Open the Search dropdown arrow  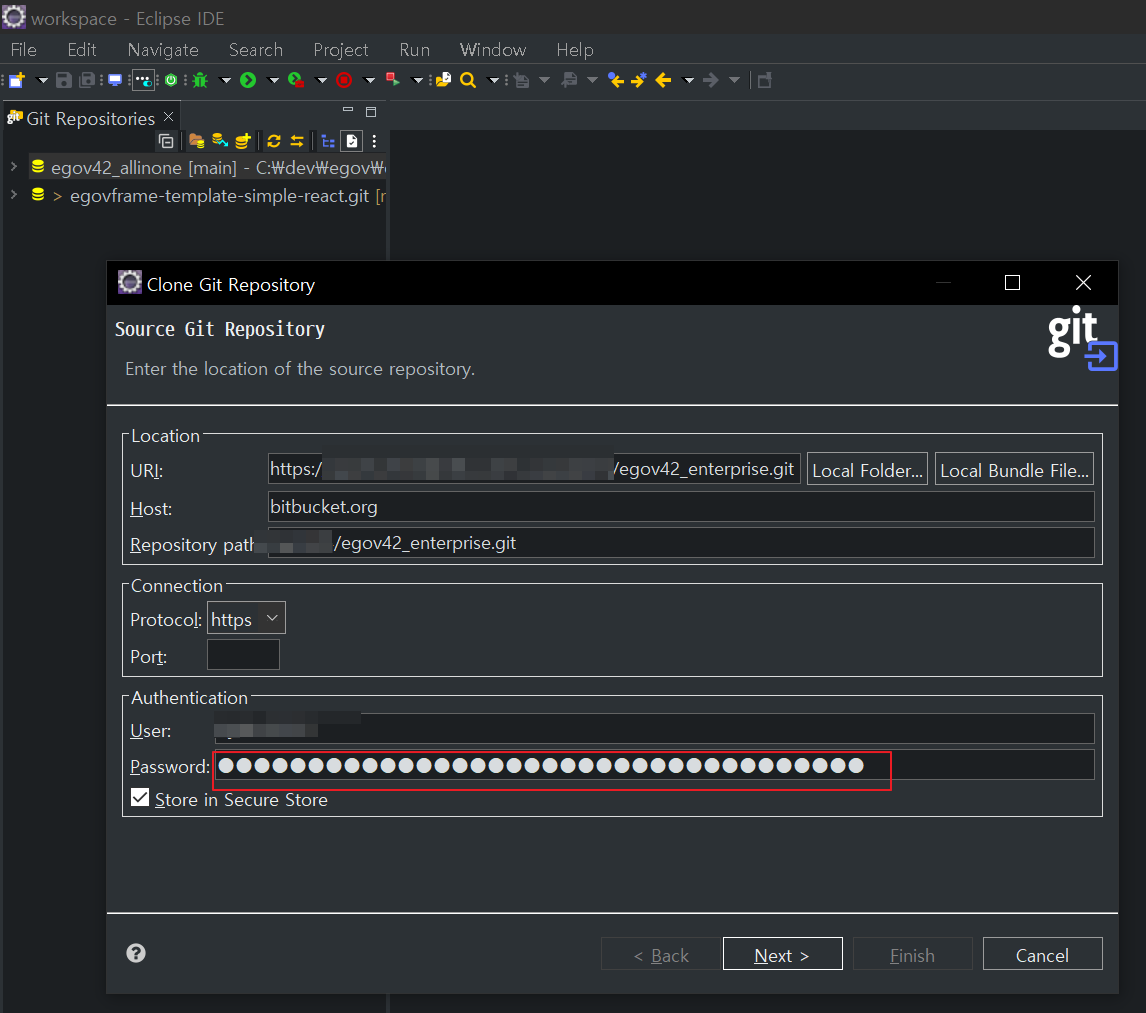pos(493,80)
